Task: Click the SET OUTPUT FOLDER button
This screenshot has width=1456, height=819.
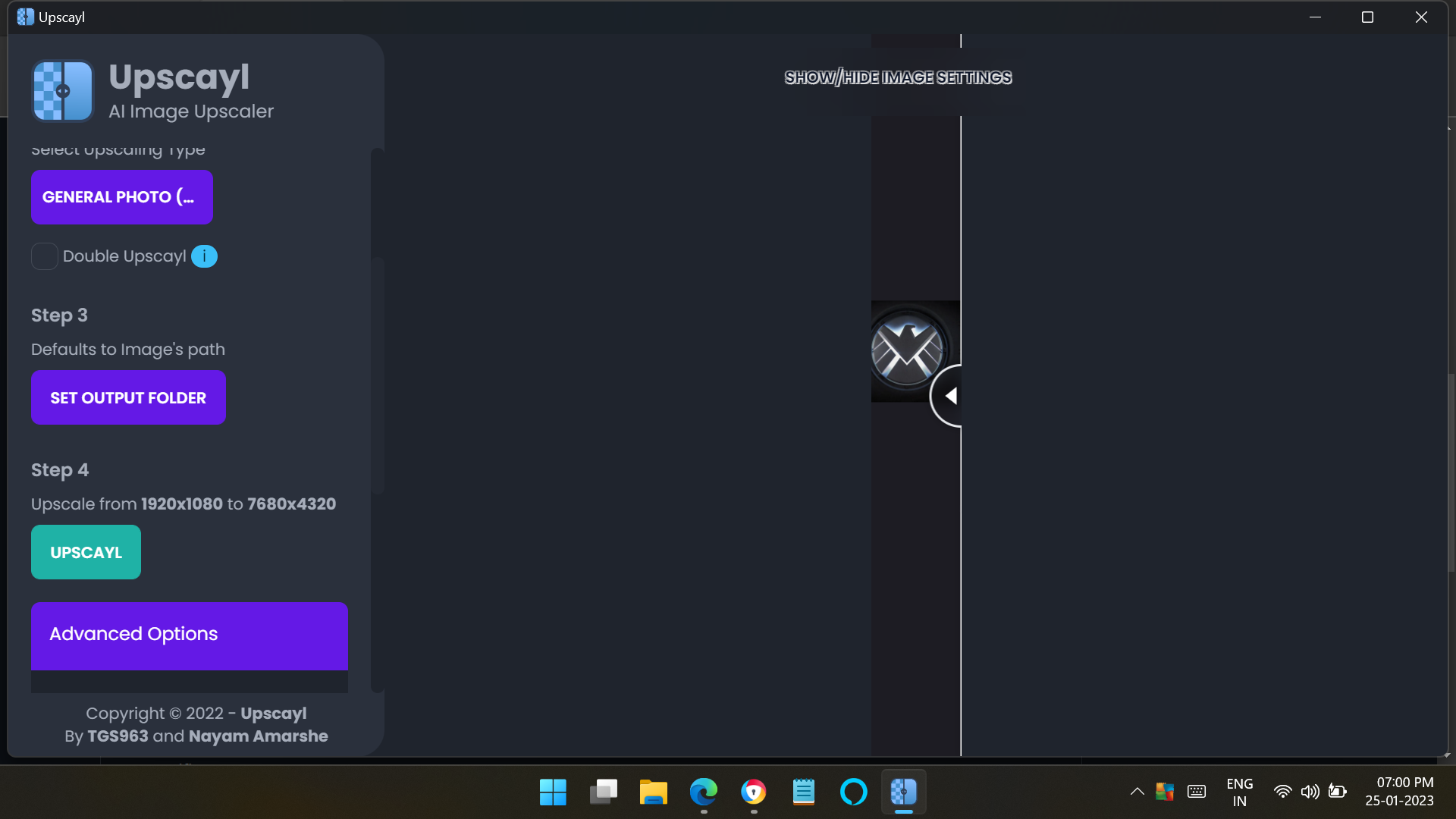Action: pos(128,397)
